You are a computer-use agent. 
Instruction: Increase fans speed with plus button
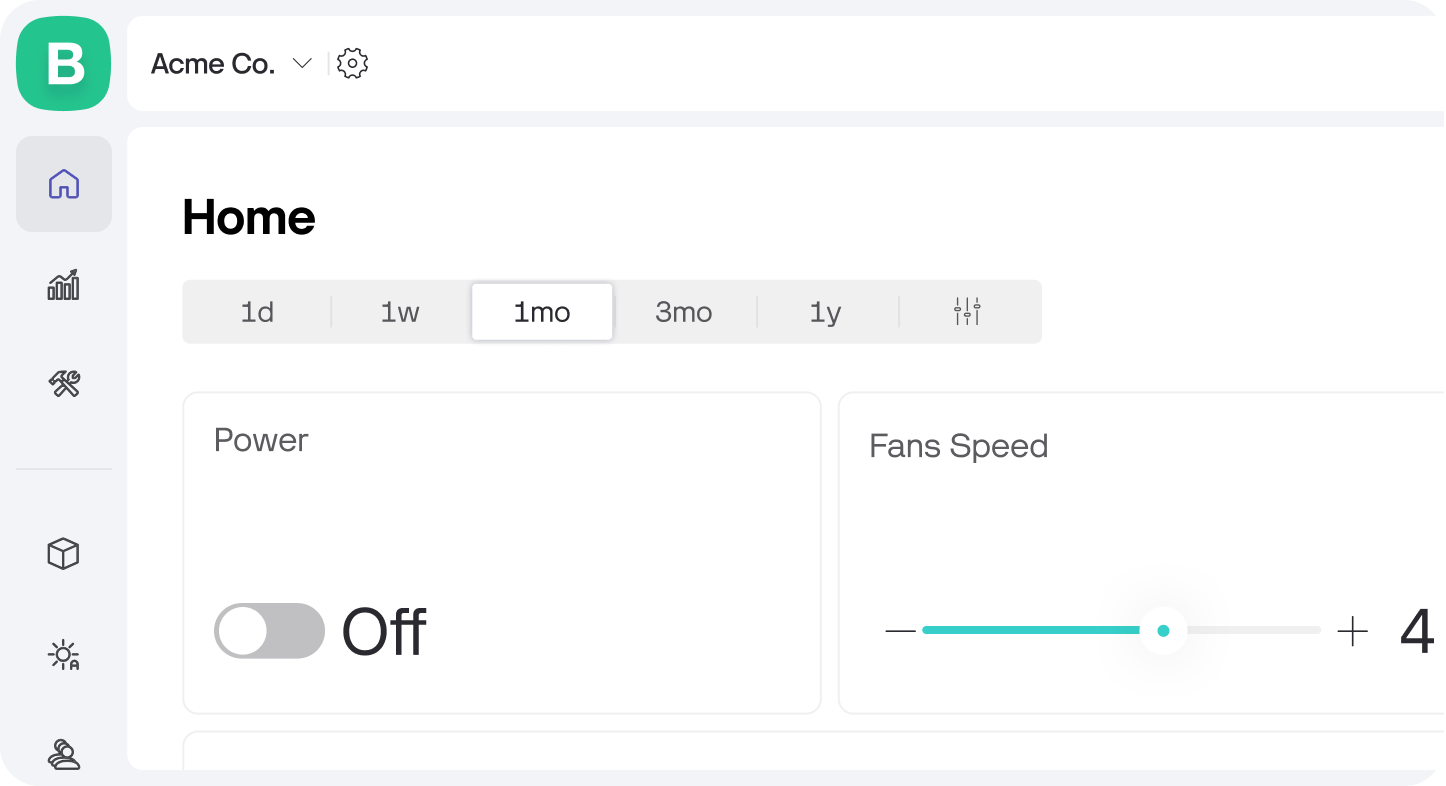(1352, 631)
